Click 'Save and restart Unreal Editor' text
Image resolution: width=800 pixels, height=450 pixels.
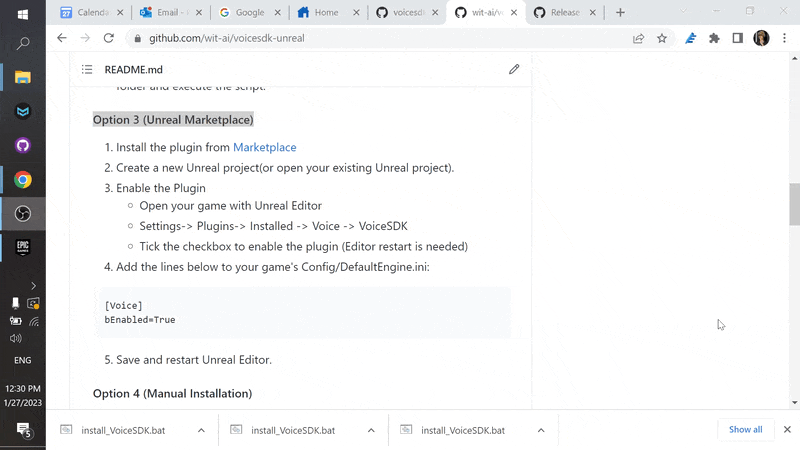click(194, 360)
